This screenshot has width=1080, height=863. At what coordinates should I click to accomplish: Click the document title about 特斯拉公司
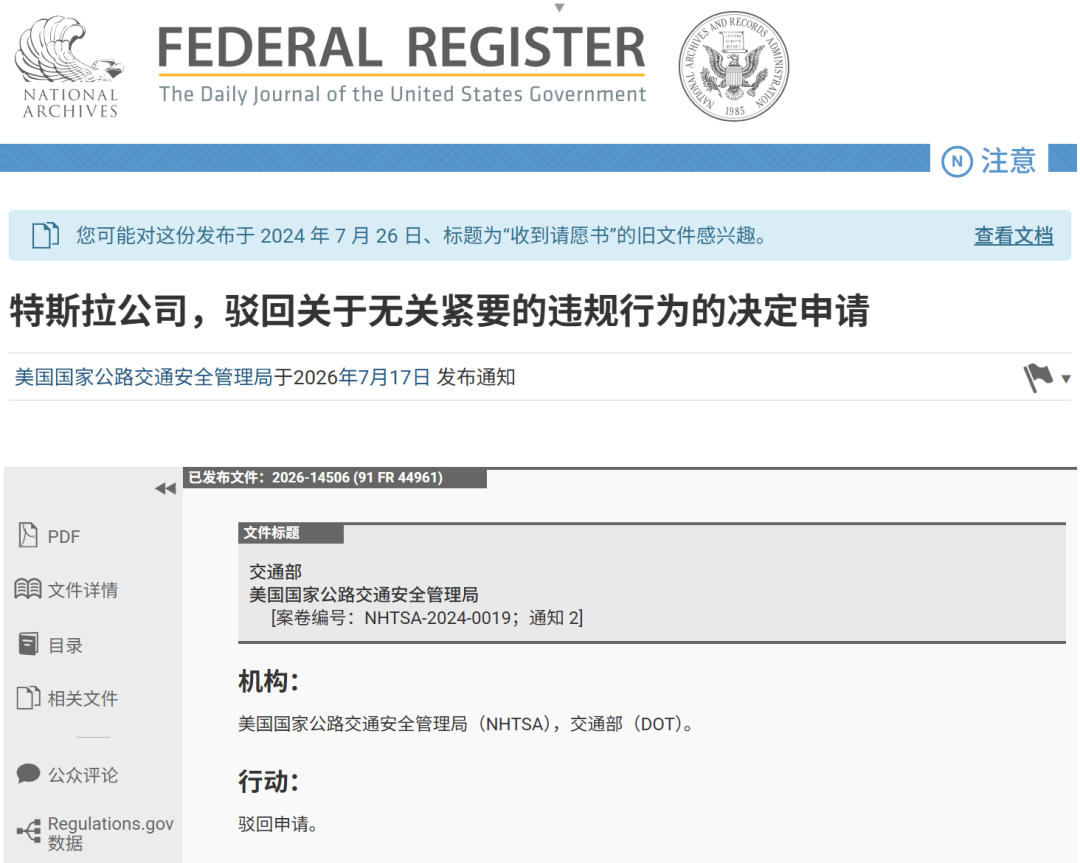pyautogui.click(x=439, y=311)
